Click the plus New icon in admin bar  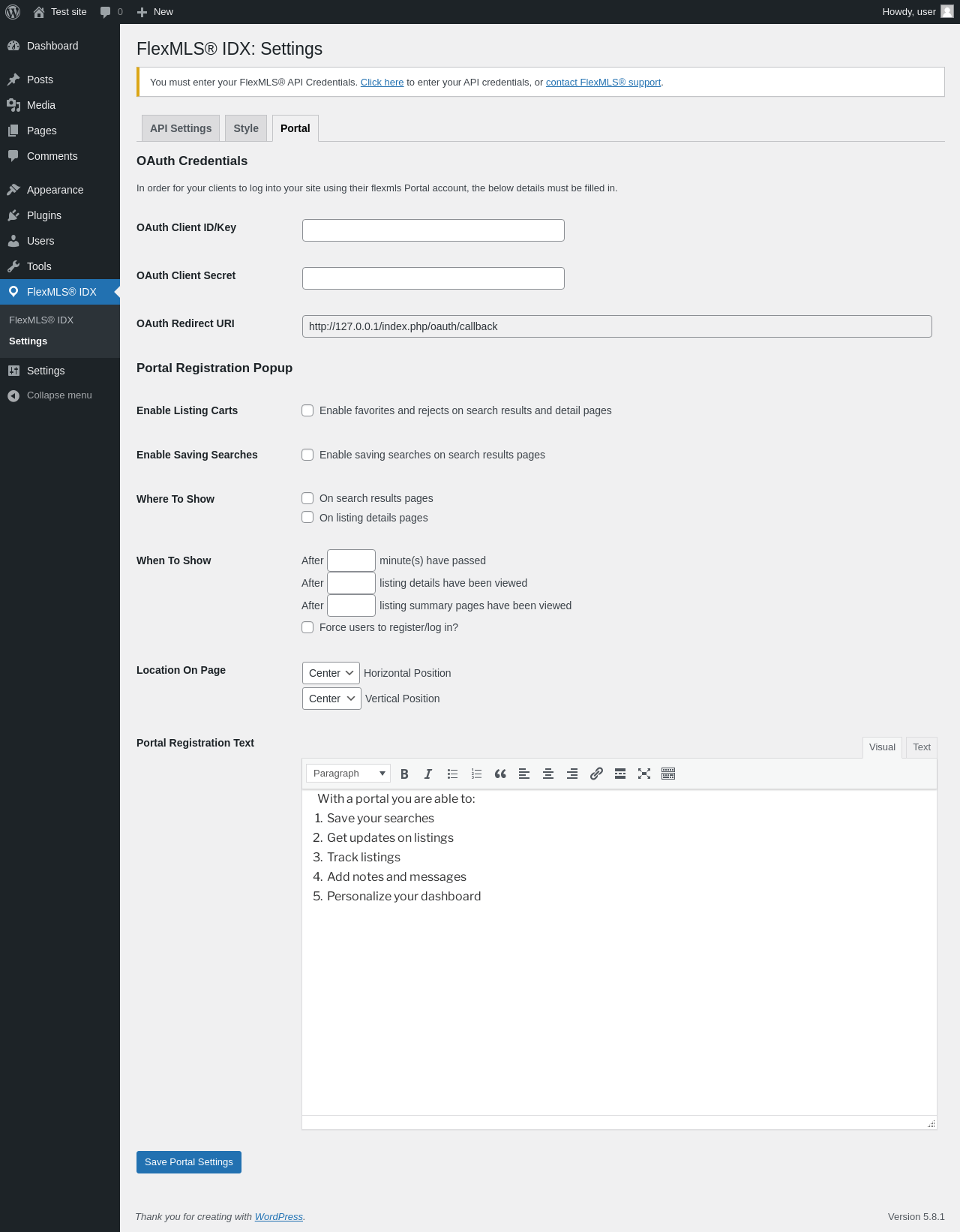142,12
